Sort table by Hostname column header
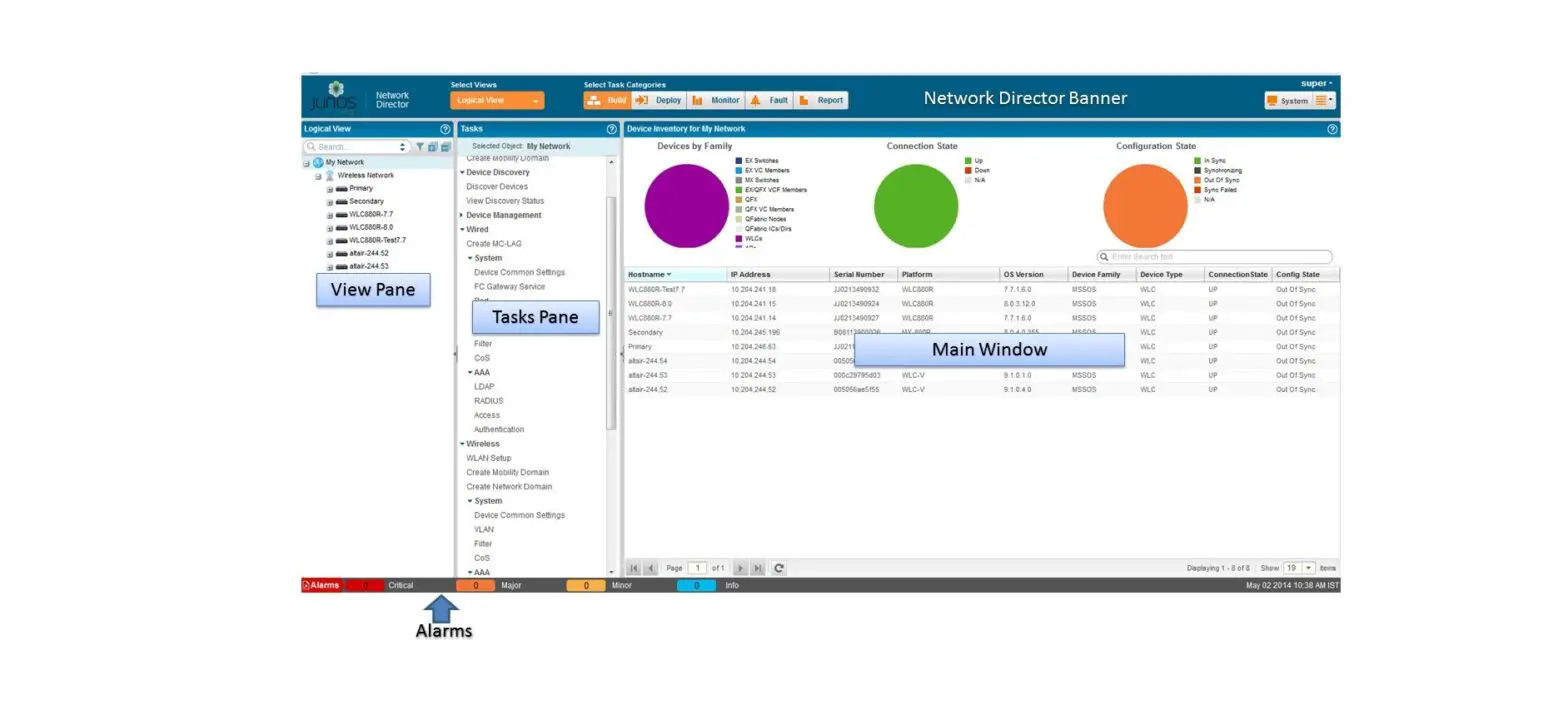 click(x=675, y=274)
